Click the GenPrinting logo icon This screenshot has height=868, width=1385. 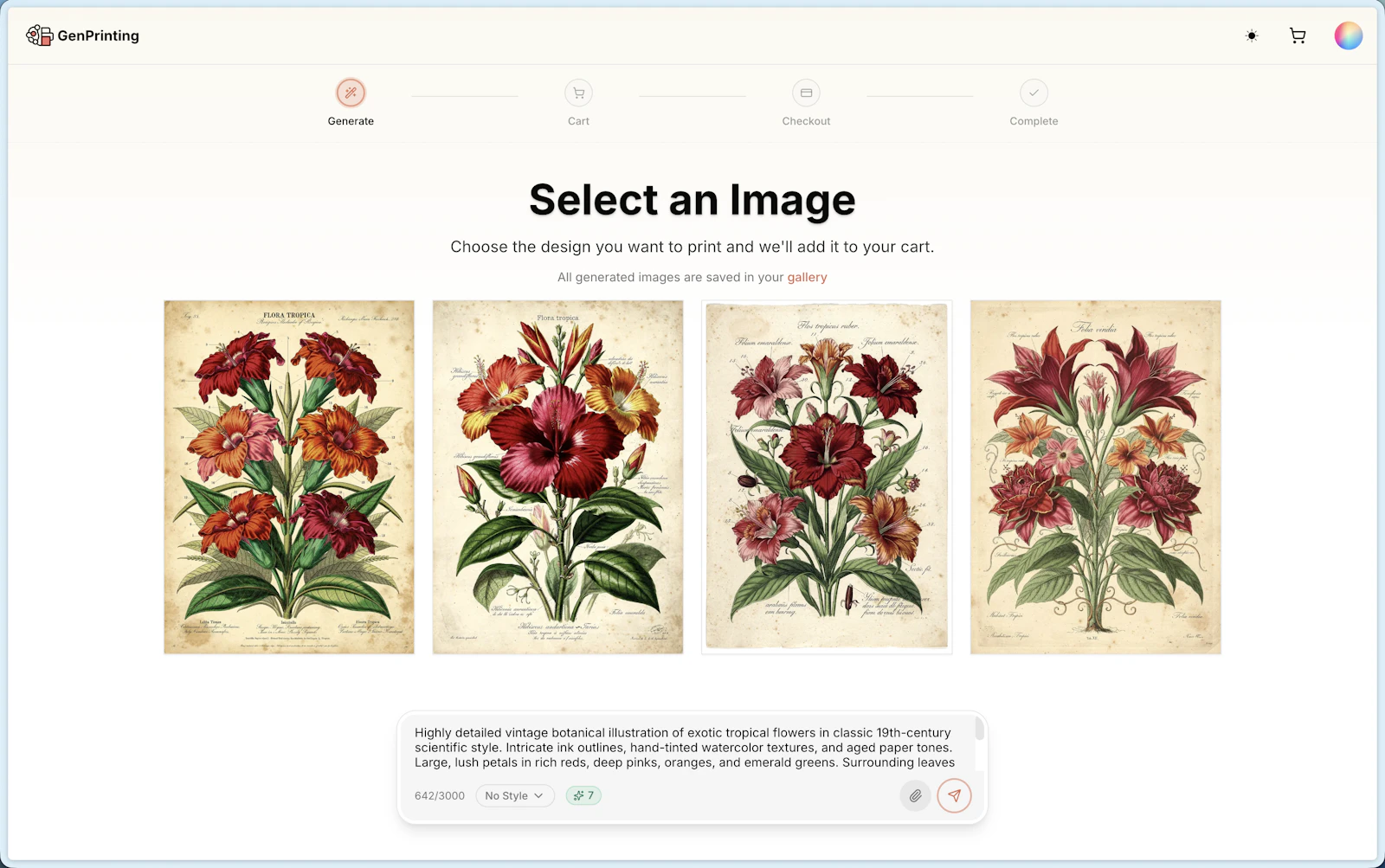39,35
